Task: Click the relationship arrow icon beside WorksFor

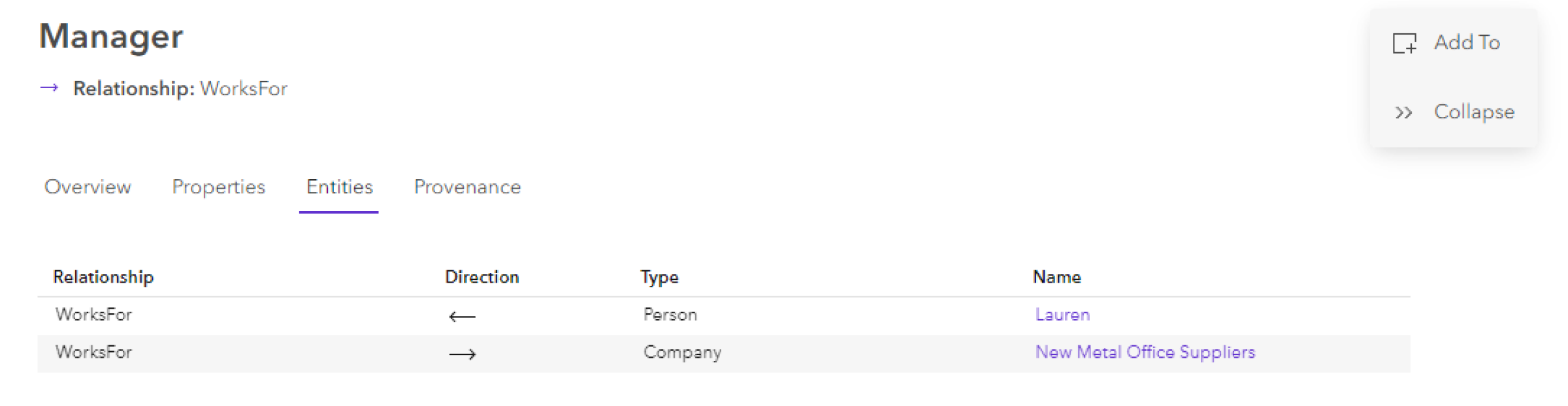Action: pos(48,87)
